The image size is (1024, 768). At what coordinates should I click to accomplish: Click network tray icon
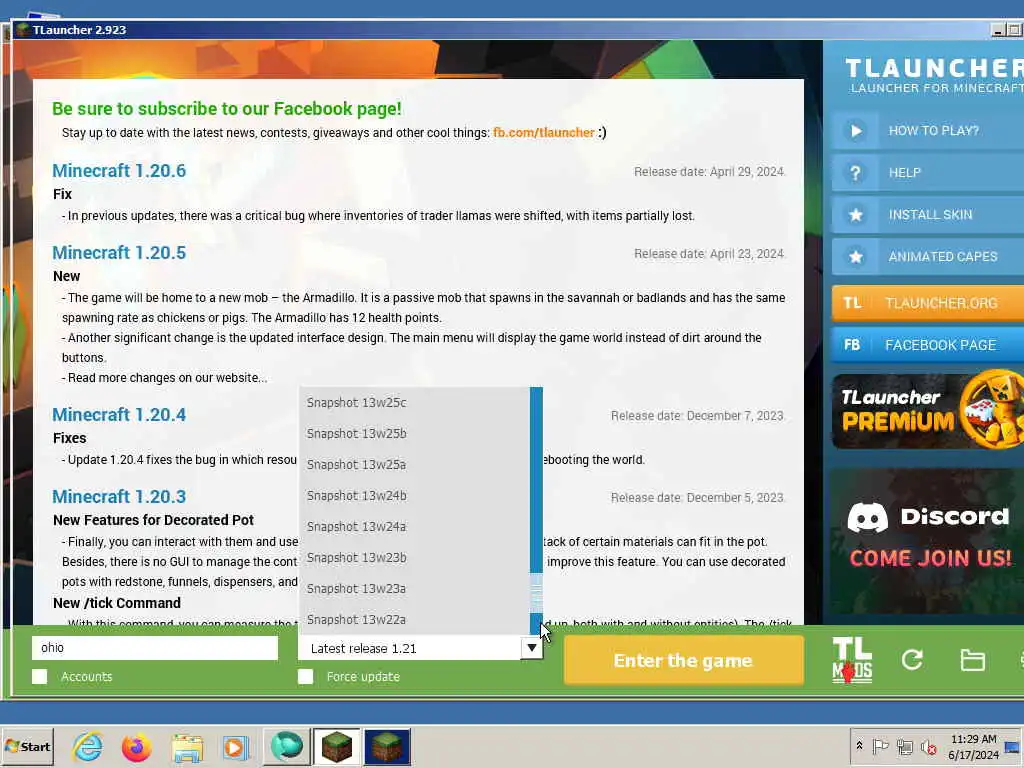click(904, 746)
